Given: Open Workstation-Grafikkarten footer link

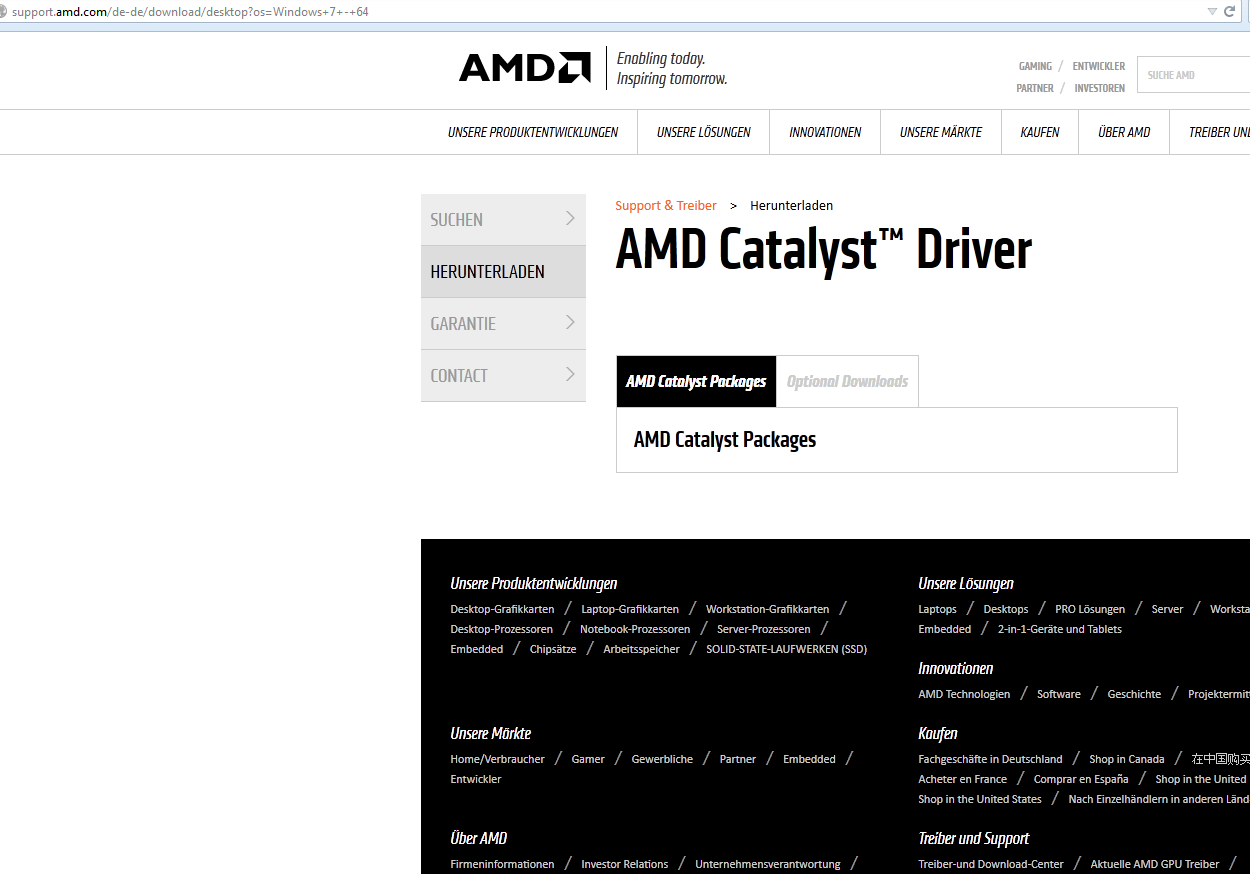Looking at the screenshot, I should [767, 609].
